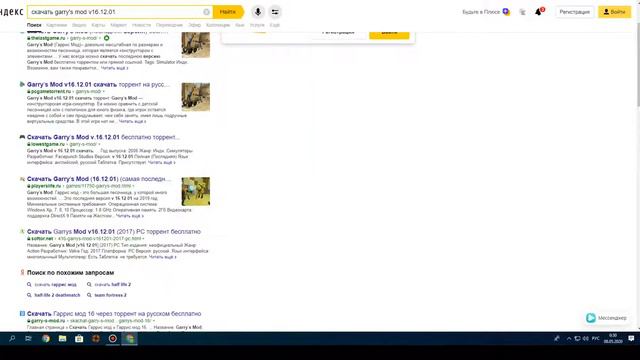Select suggestion 'half-life 2 deathmatch'

click(x=57, y=295)
